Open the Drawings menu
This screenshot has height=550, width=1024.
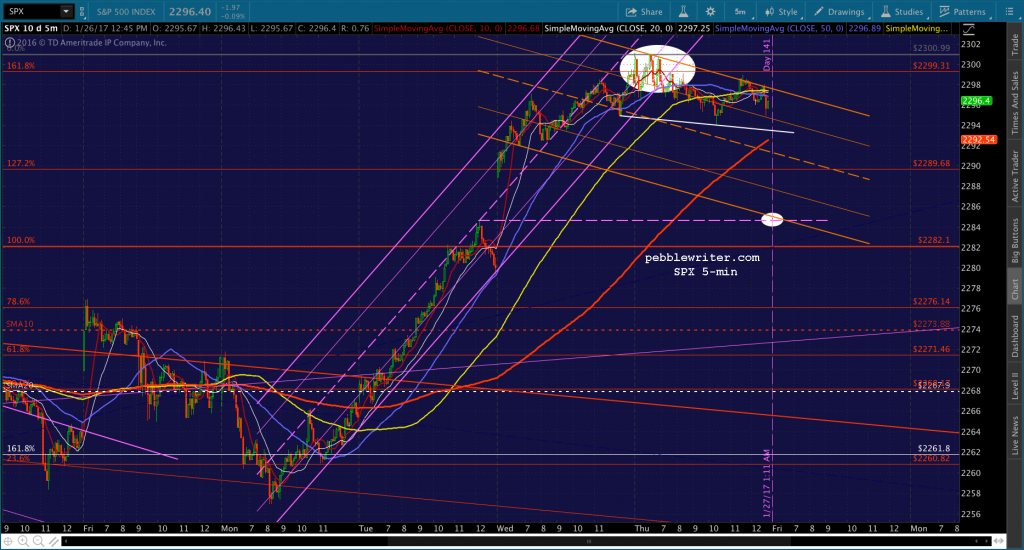840,11
